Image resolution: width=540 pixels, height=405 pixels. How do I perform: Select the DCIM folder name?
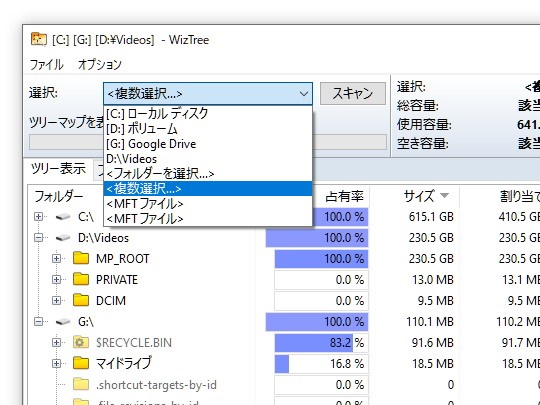click(x=111, y=301)
